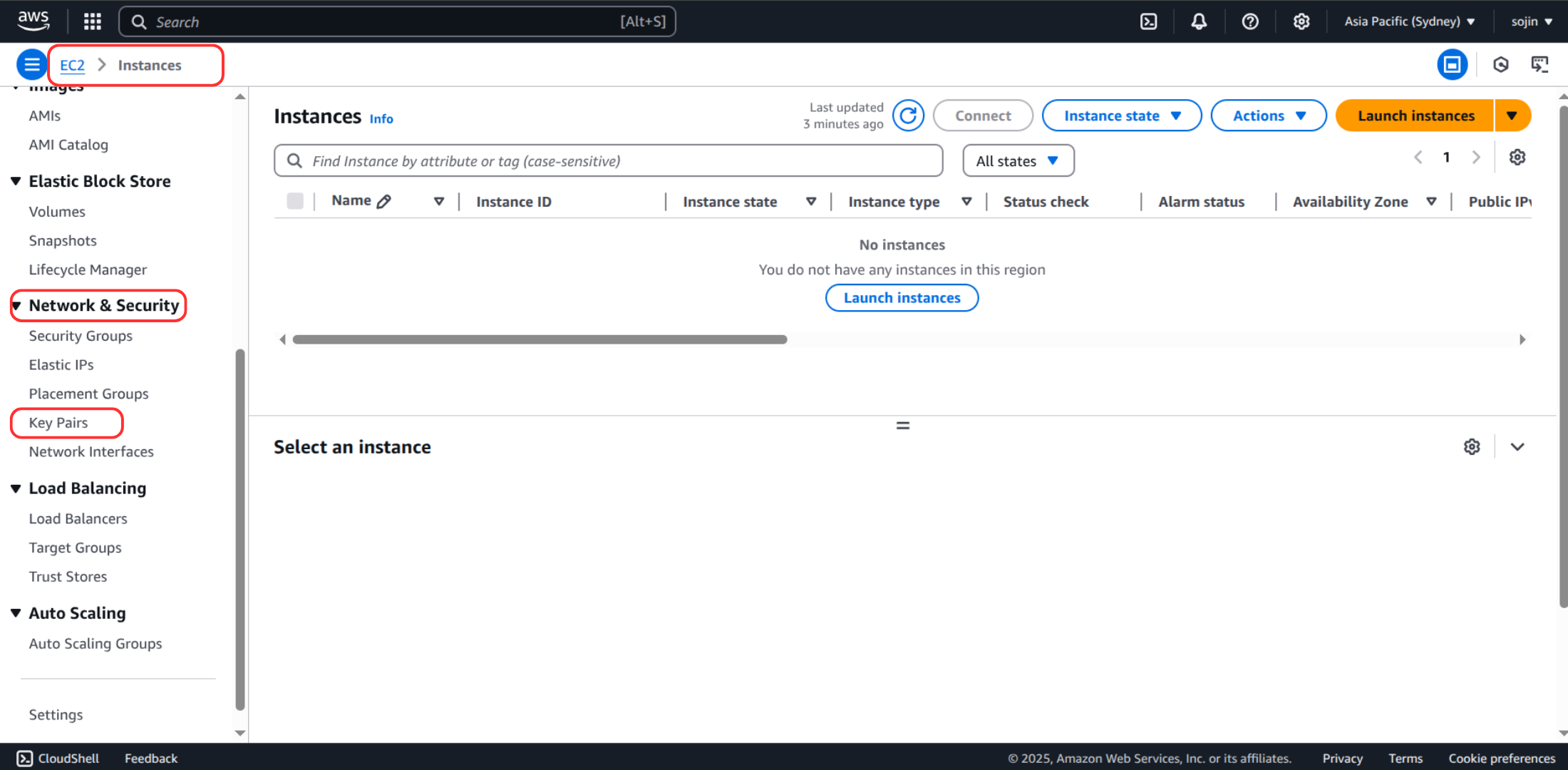
Task: Click the split panel drag handle
Action: click(x=903, y=426)
